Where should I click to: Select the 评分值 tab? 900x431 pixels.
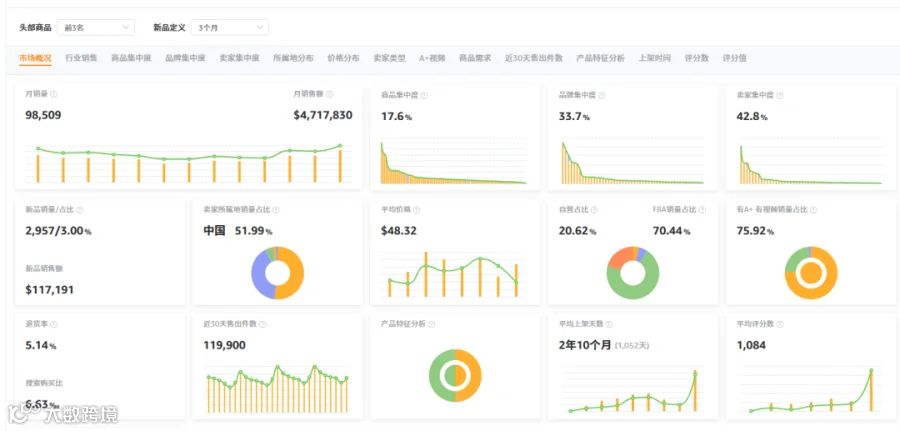click(x=735, y=58)
